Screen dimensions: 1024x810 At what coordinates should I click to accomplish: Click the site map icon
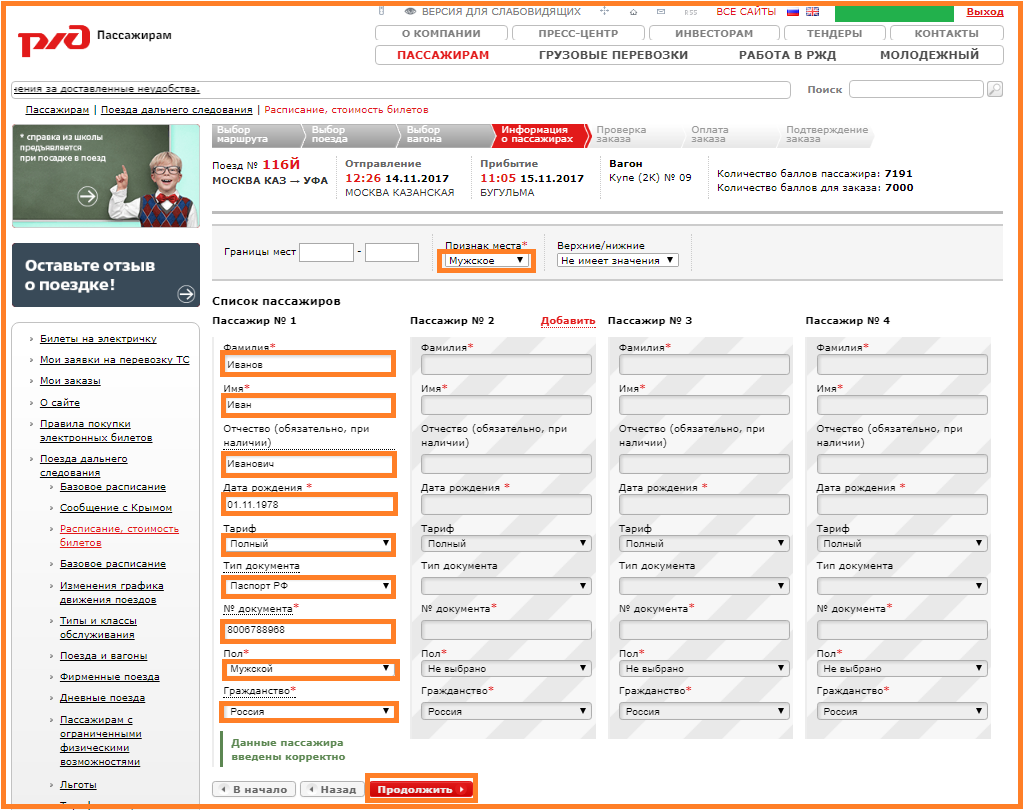point(604,12)
